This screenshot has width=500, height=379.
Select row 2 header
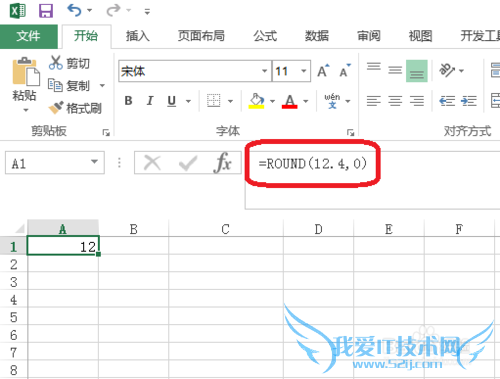13,264
